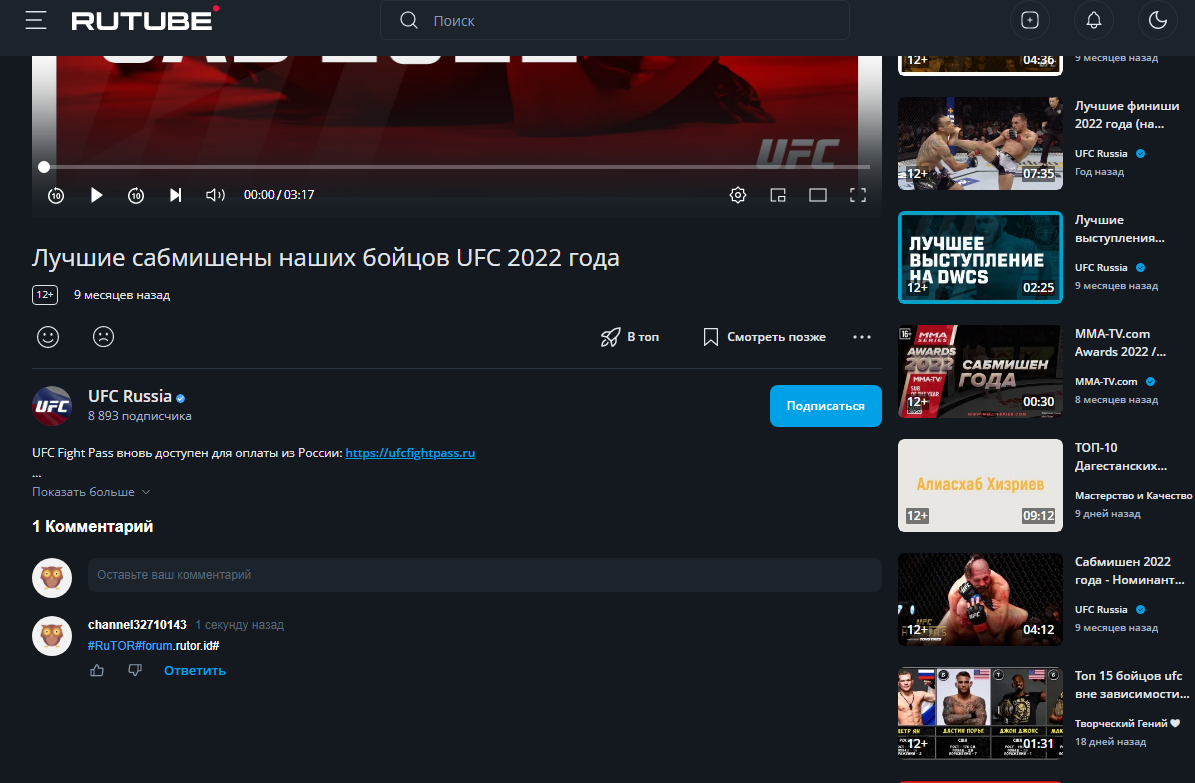Toggle the dark theme moon icon
This screenshot has height=783, width=1195.
[x=1158, y=21]
